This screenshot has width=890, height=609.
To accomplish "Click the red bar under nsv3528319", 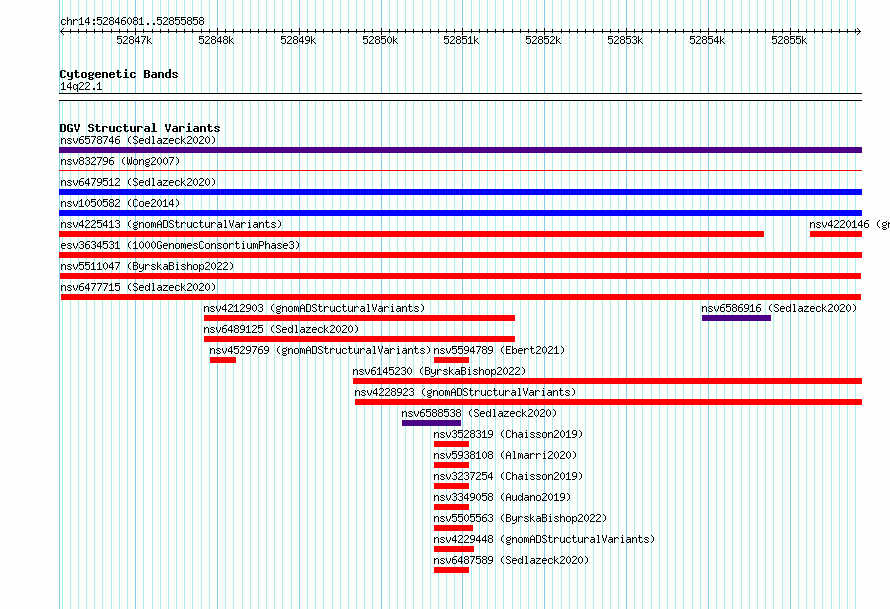I will click(451, 444).
